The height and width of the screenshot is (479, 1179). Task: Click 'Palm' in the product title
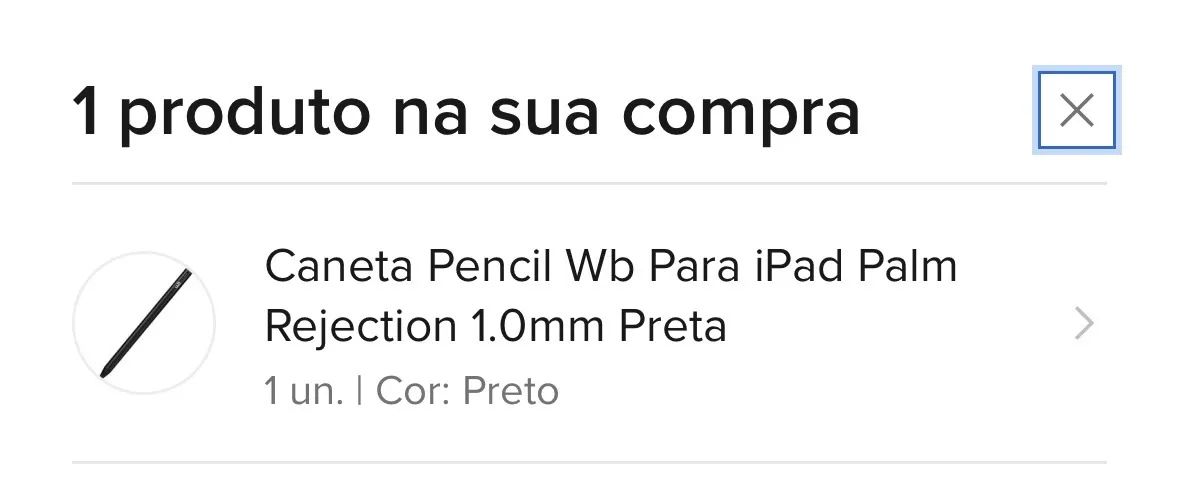point(909,267)
